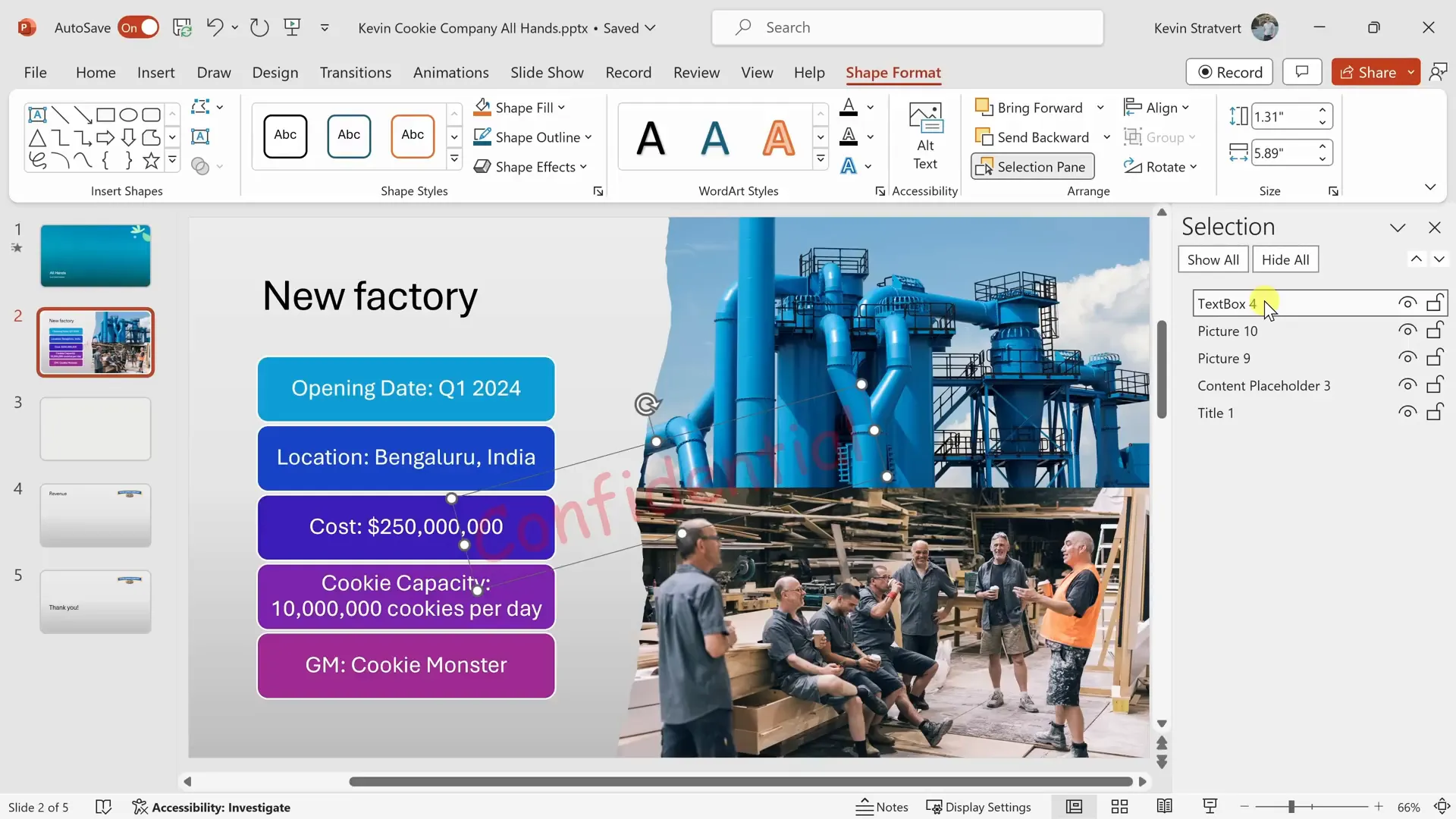Image resolution: width=1456 pixels, height=819 pixels.
Task: Select the Text Box shape tool
Action: 37,115
